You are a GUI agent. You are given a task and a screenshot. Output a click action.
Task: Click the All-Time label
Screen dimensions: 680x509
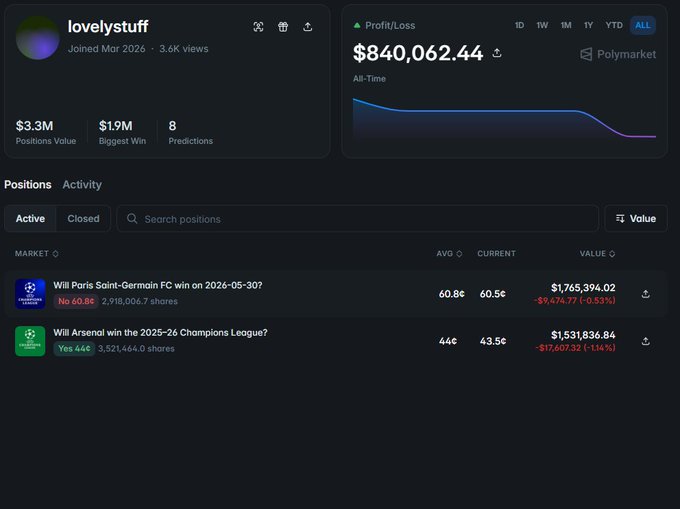(369, 78)
